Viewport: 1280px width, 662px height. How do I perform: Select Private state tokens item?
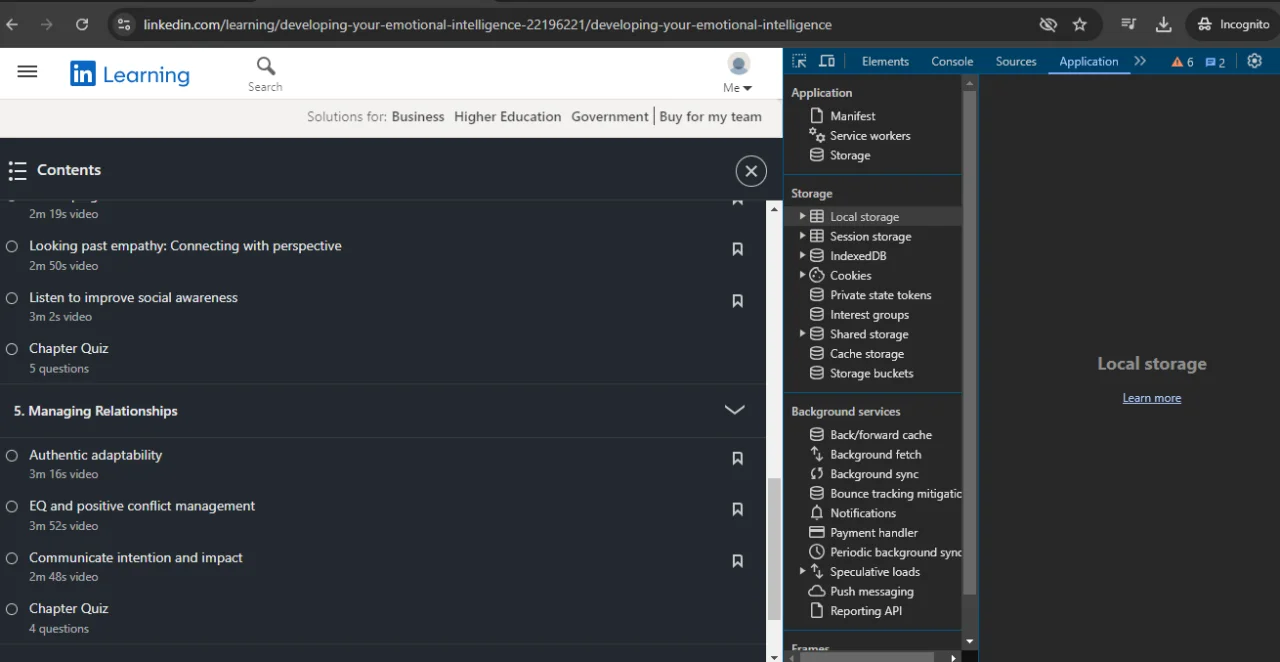880,295
